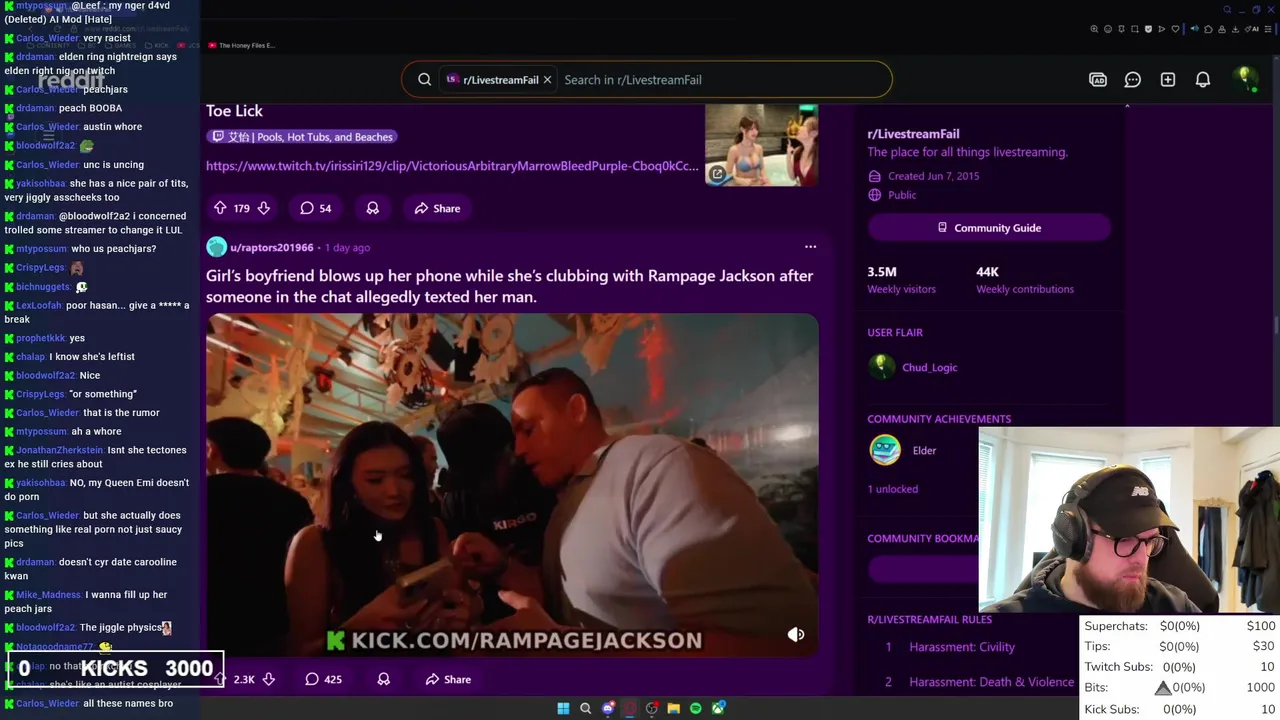Open the Toe Lick post thumbnail
Screen dimensions: 1280x720
click(762, 146)
